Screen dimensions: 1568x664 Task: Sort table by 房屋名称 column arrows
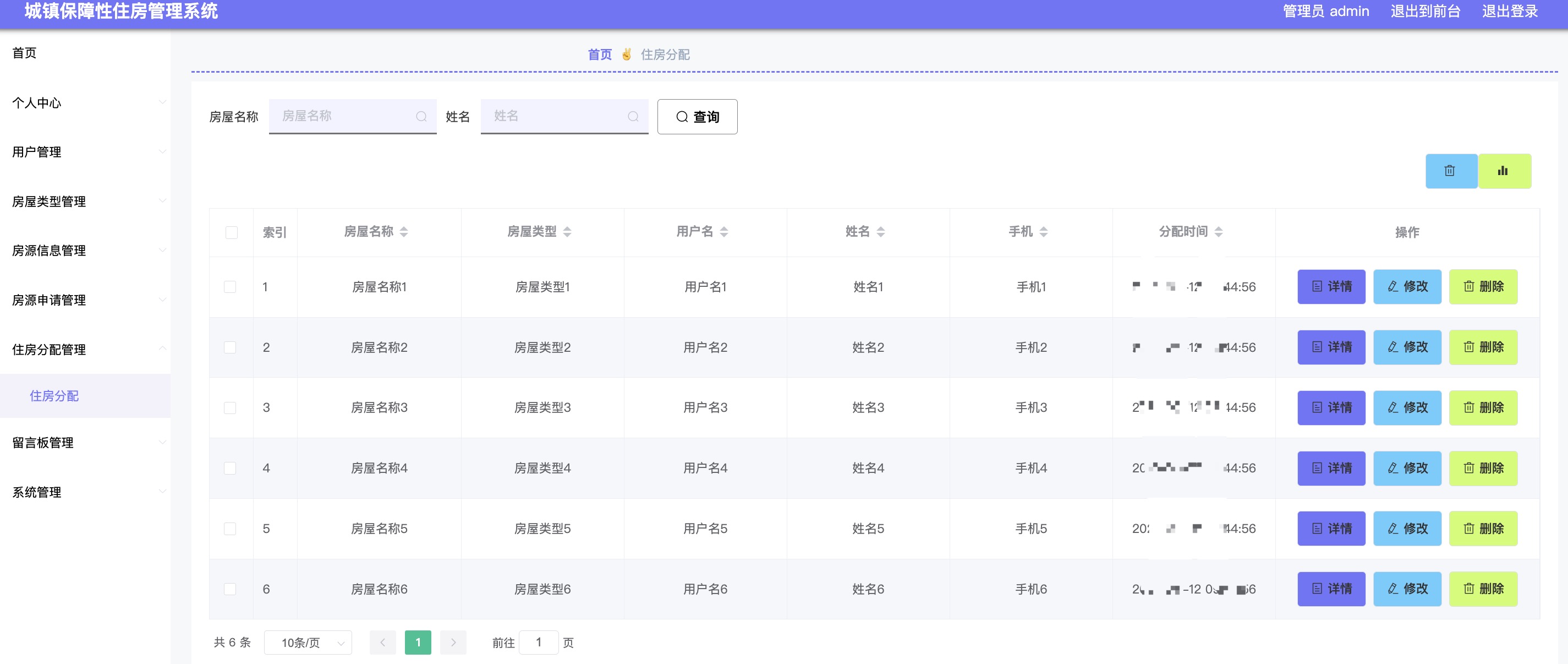coord(404,231)
